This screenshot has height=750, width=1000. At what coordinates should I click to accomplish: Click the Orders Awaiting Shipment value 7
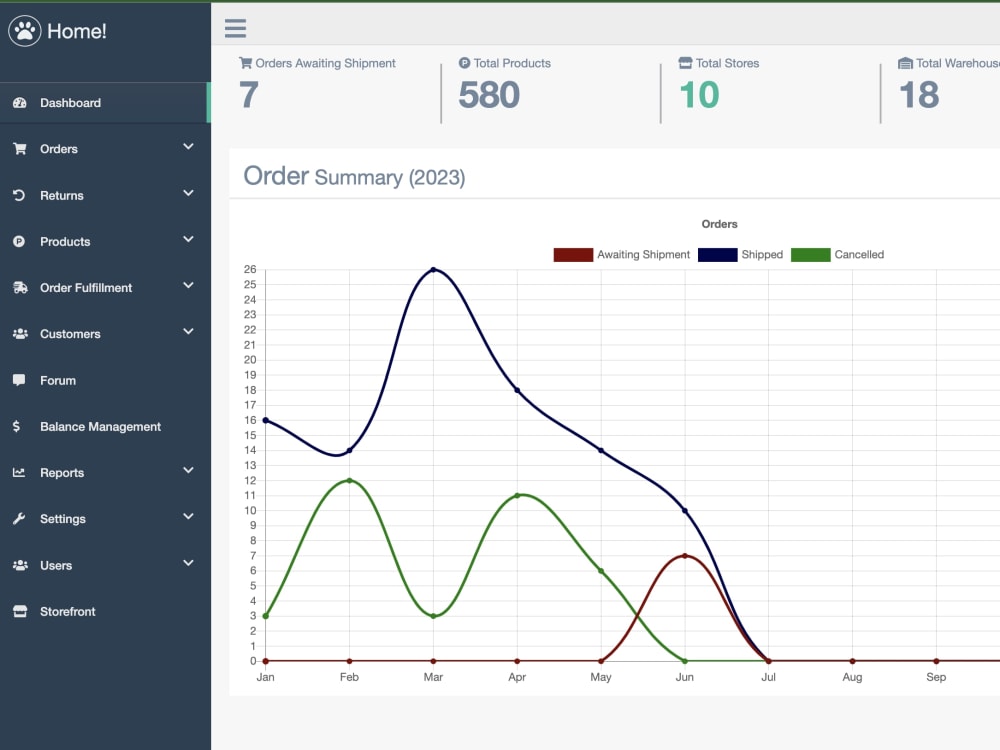click(249, 95)
